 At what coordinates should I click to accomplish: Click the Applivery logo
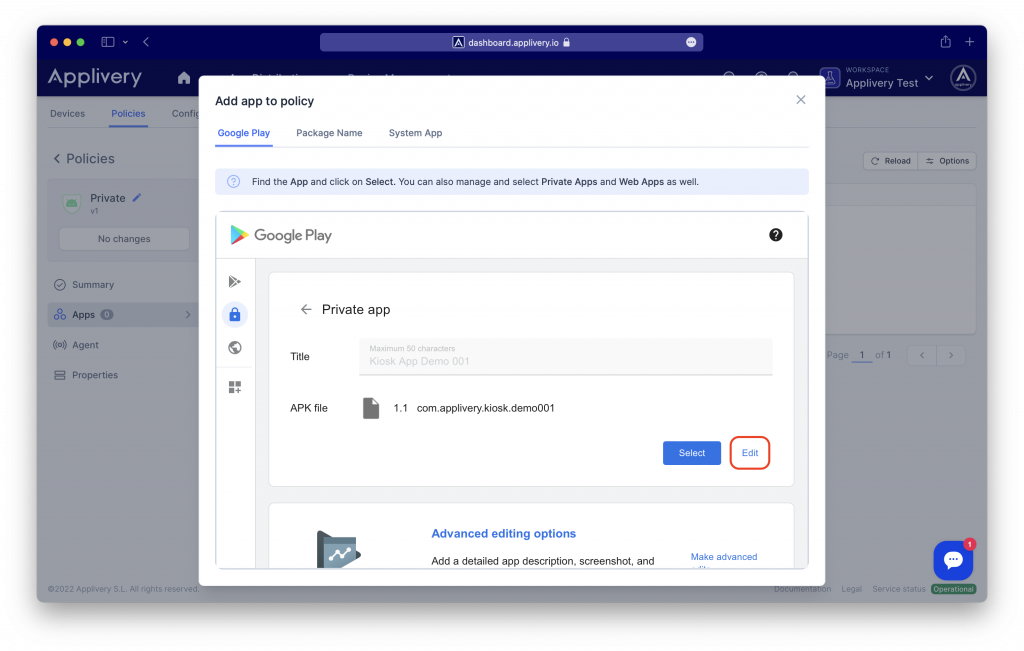(95, 77)
